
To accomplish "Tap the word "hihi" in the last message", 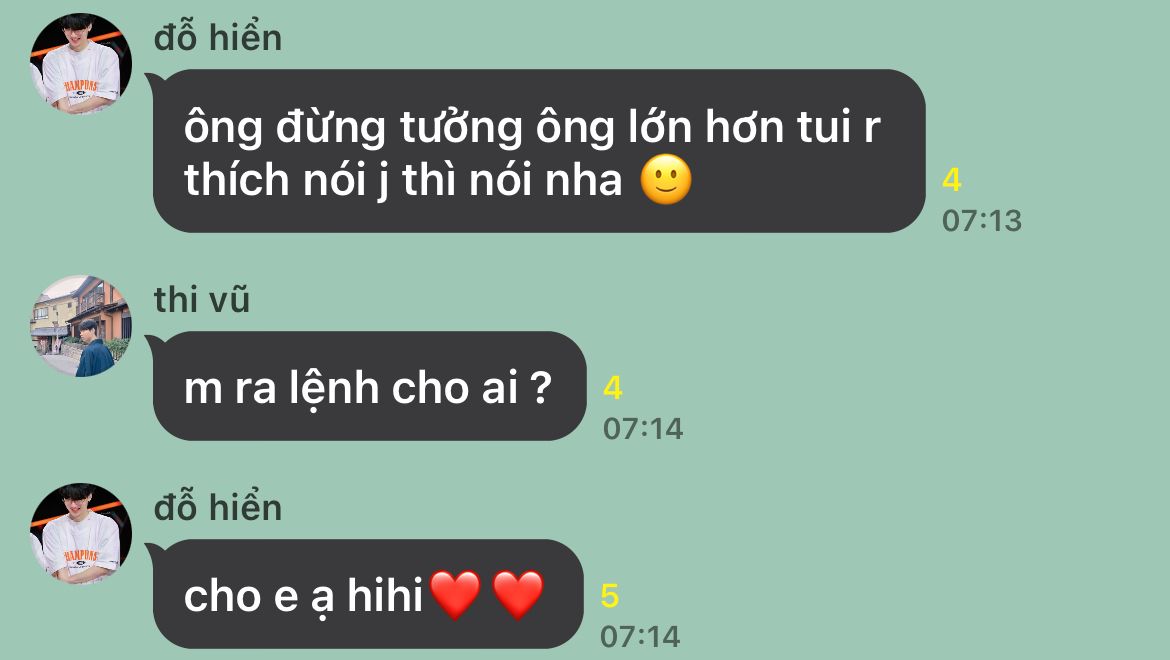I will [x=385, y=595].
